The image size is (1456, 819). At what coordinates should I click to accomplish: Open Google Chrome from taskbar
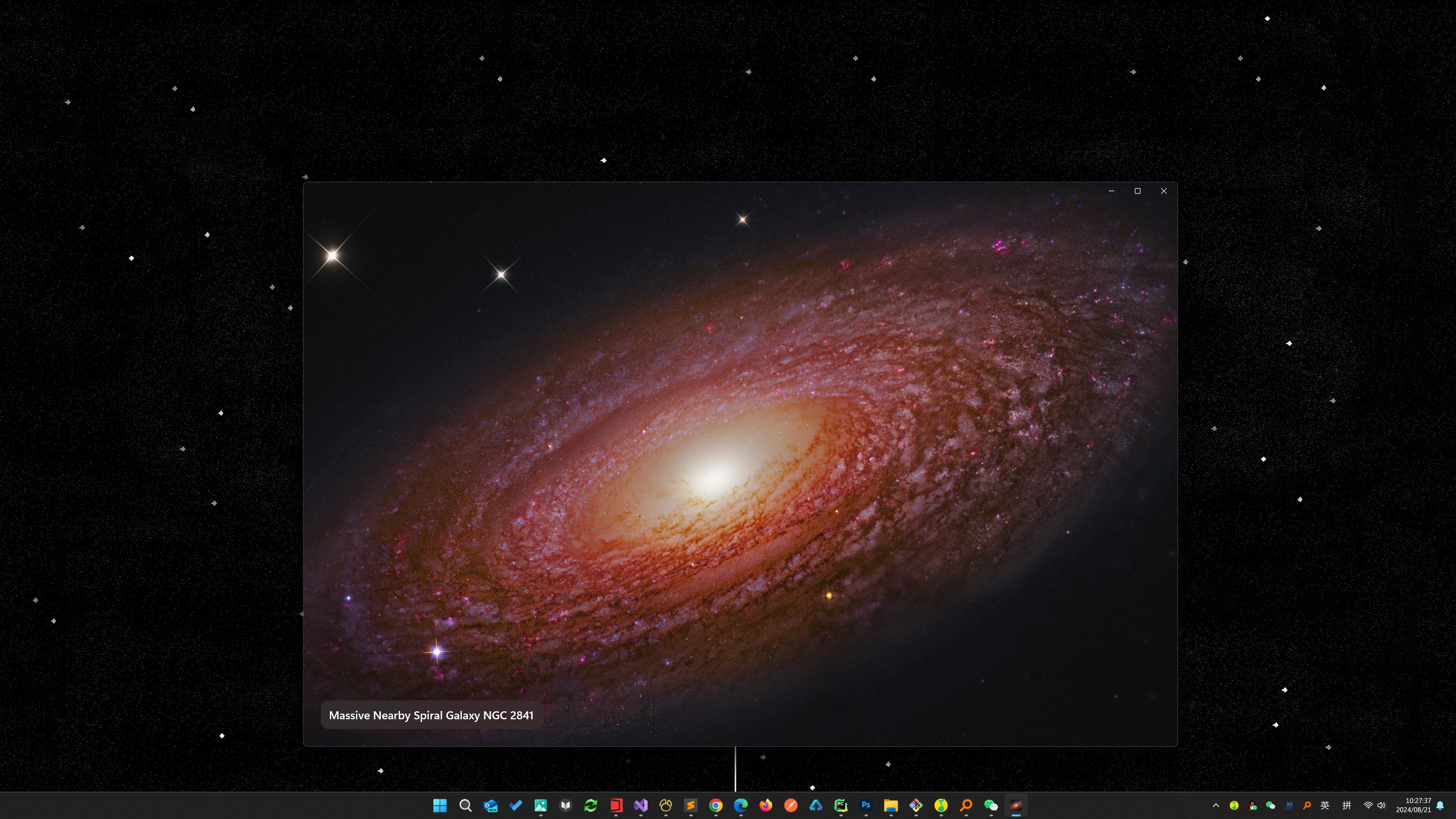click(x=715, y=805)
